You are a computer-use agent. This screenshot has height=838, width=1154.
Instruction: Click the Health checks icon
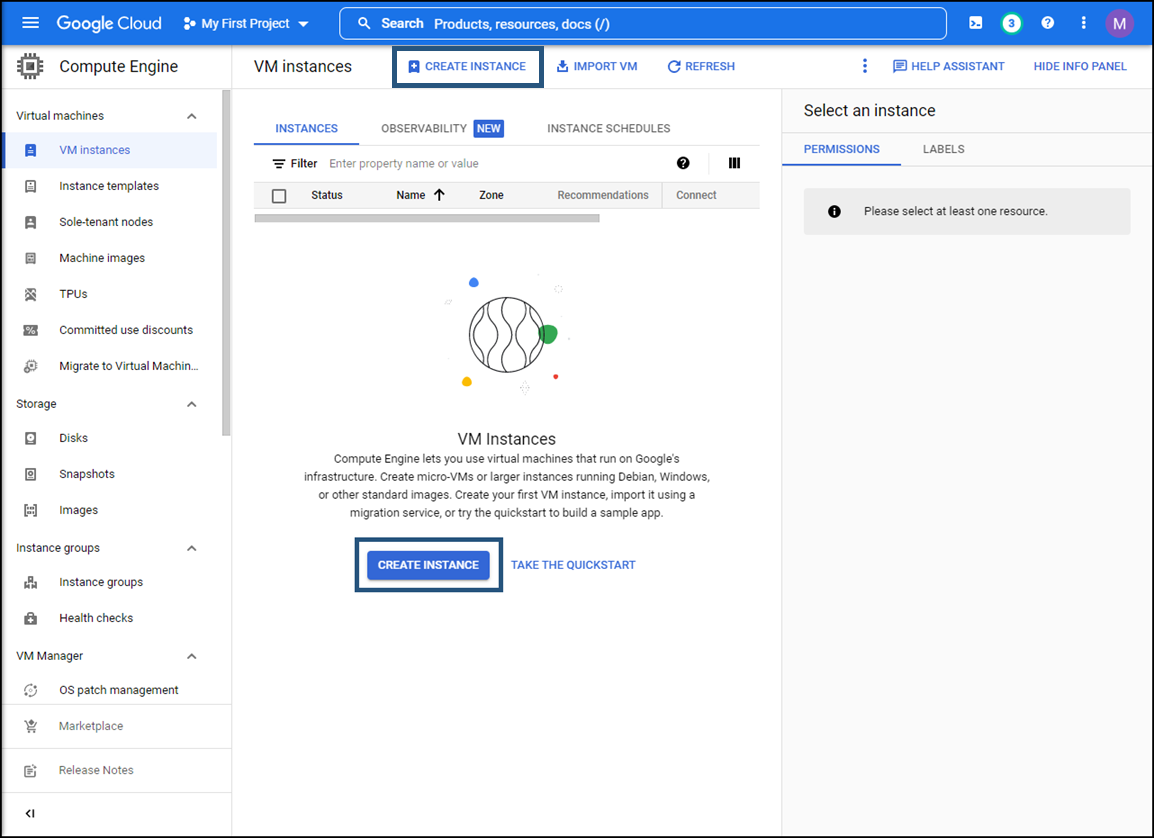(30, 619)
